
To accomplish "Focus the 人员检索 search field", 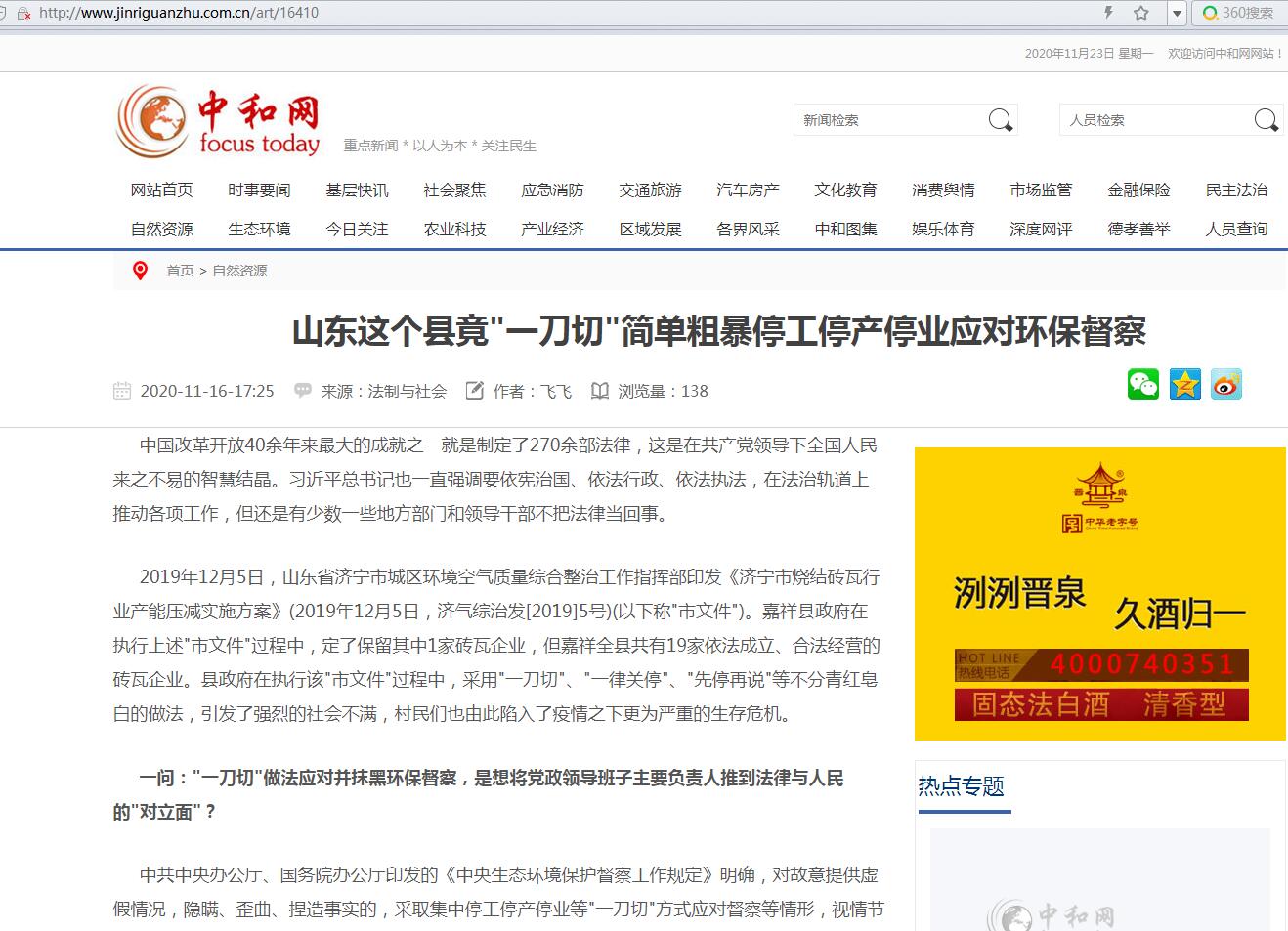I will click(1153, 120).
